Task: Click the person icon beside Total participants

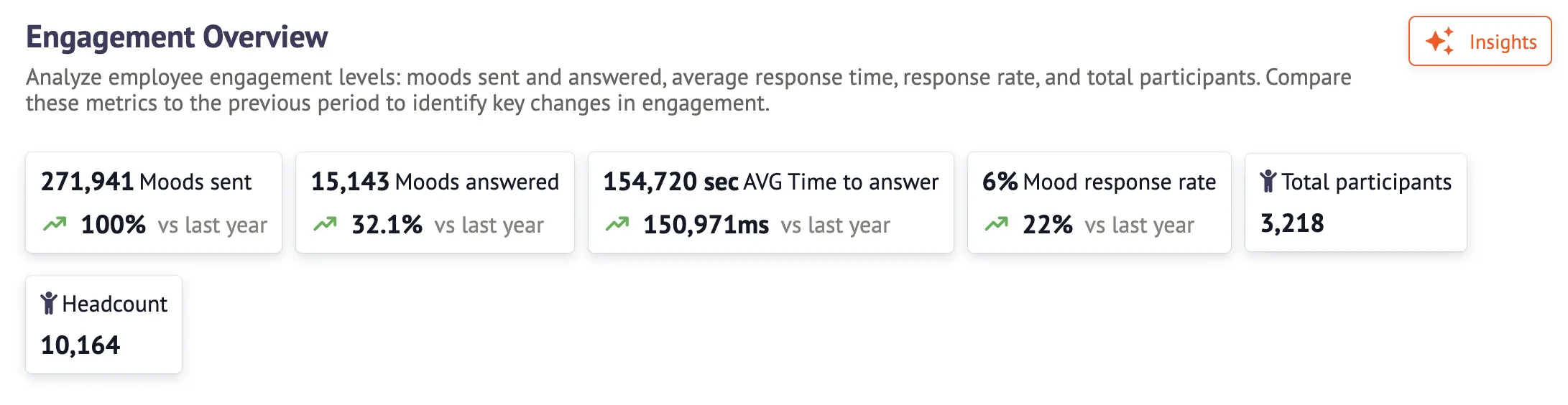Action: (x=1268, y=182)
